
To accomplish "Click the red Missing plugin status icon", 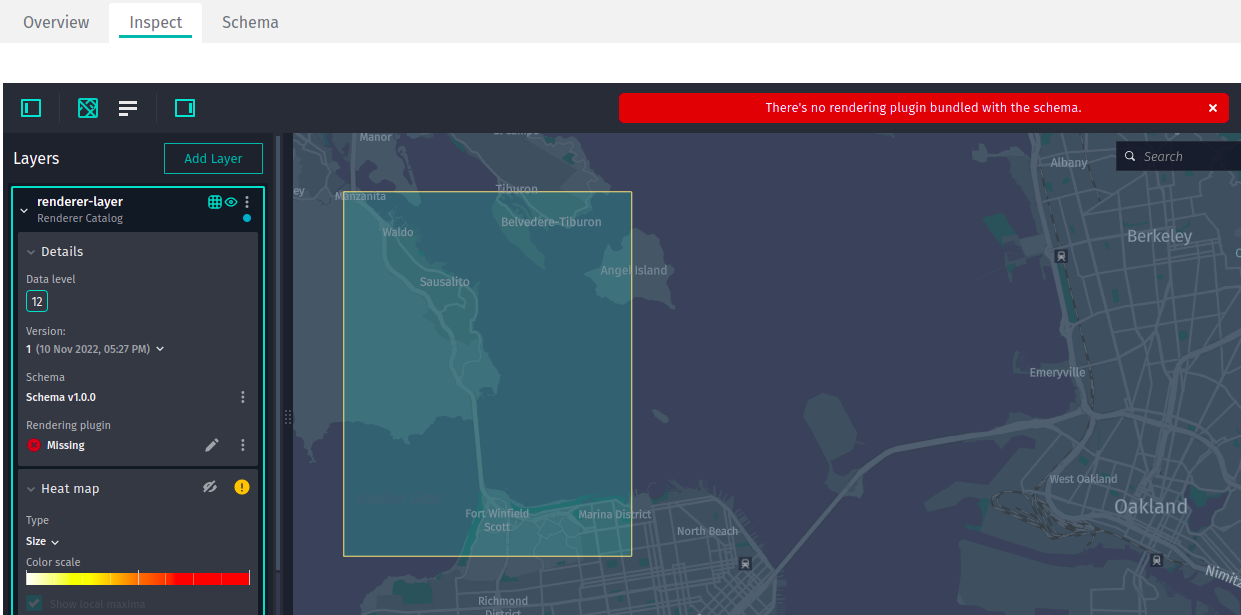I will pos(34,445).
